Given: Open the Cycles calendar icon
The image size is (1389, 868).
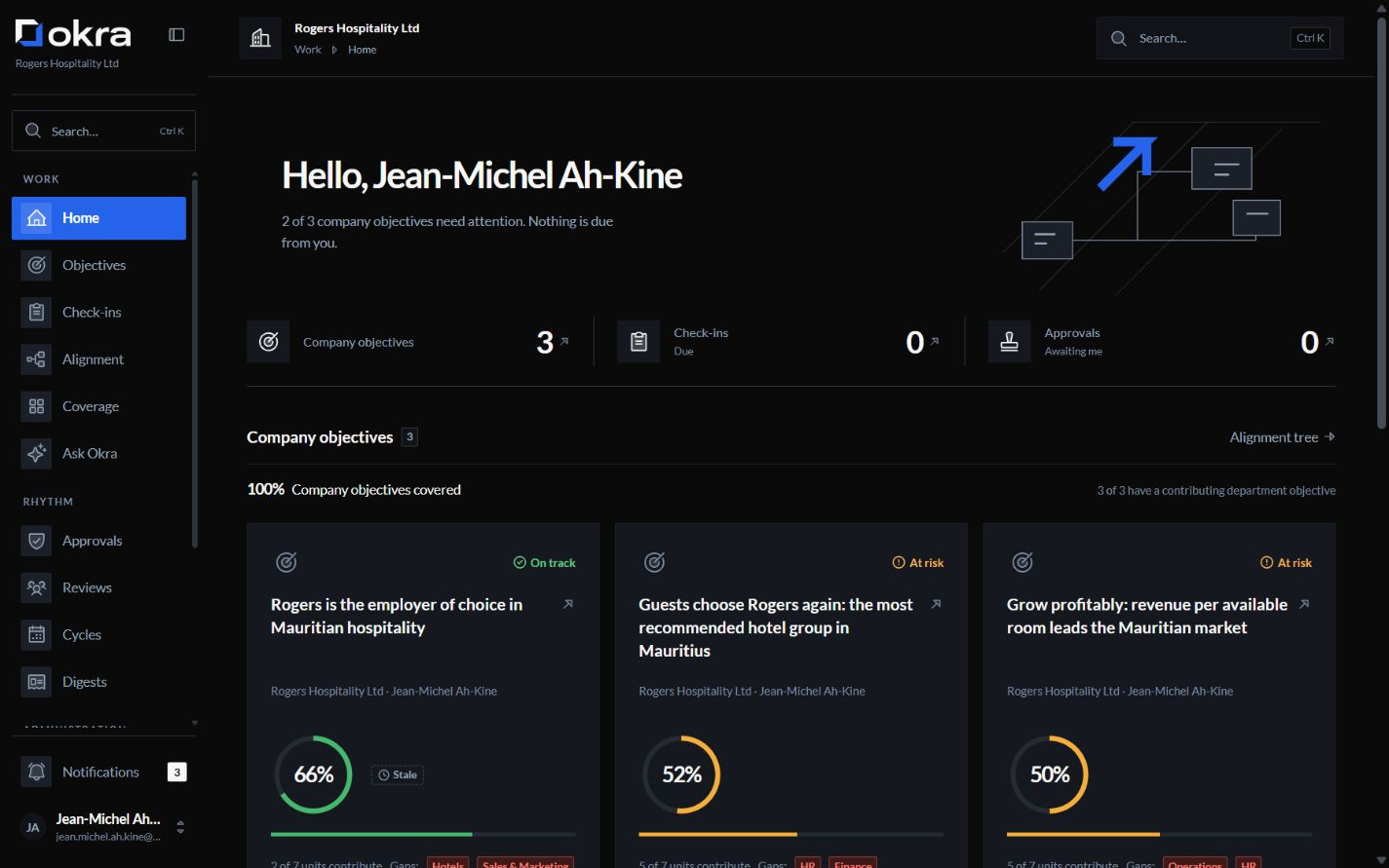Looking at the screenshot, I should [36, 634].
